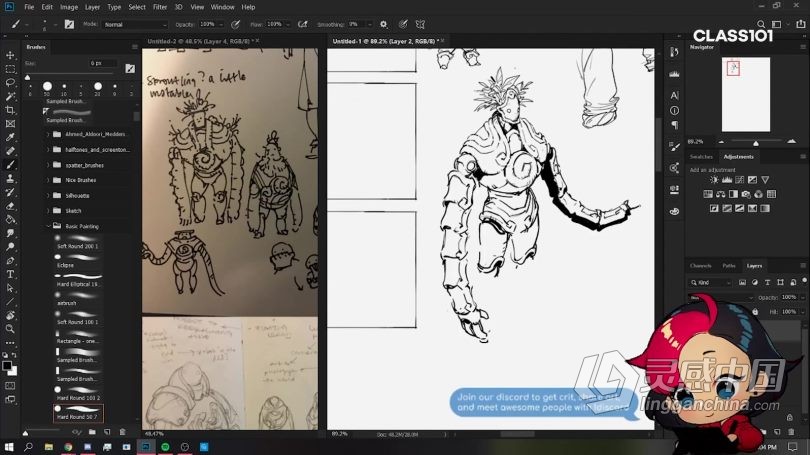
Task: Open the Flow value dropdown arrow
Action: (288, 24)
